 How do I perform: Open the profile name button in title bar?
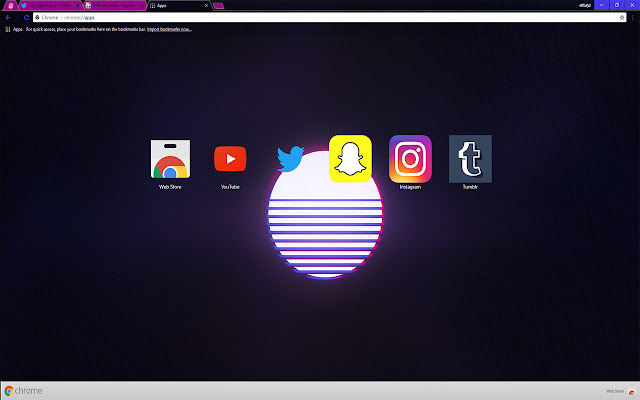pos(585,5)
